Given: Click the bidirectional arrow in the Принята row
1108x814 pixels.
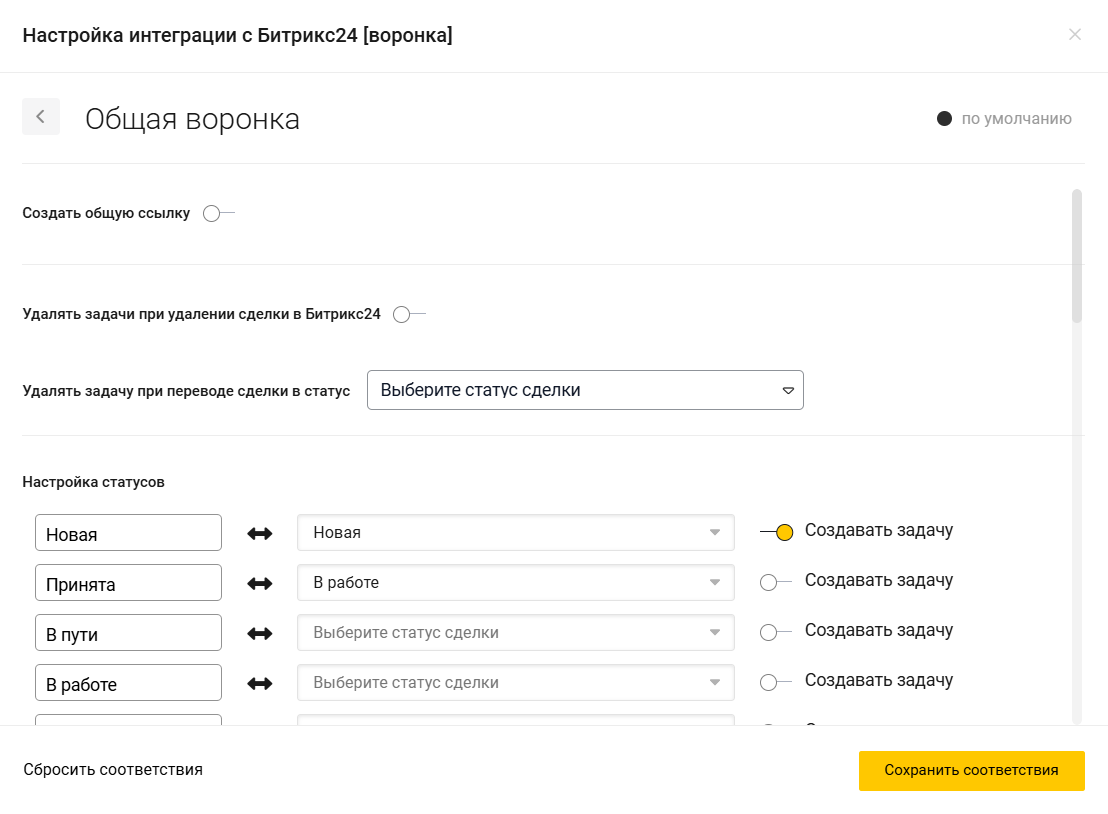Looking at the screenshot, I should tap(260, 584).
